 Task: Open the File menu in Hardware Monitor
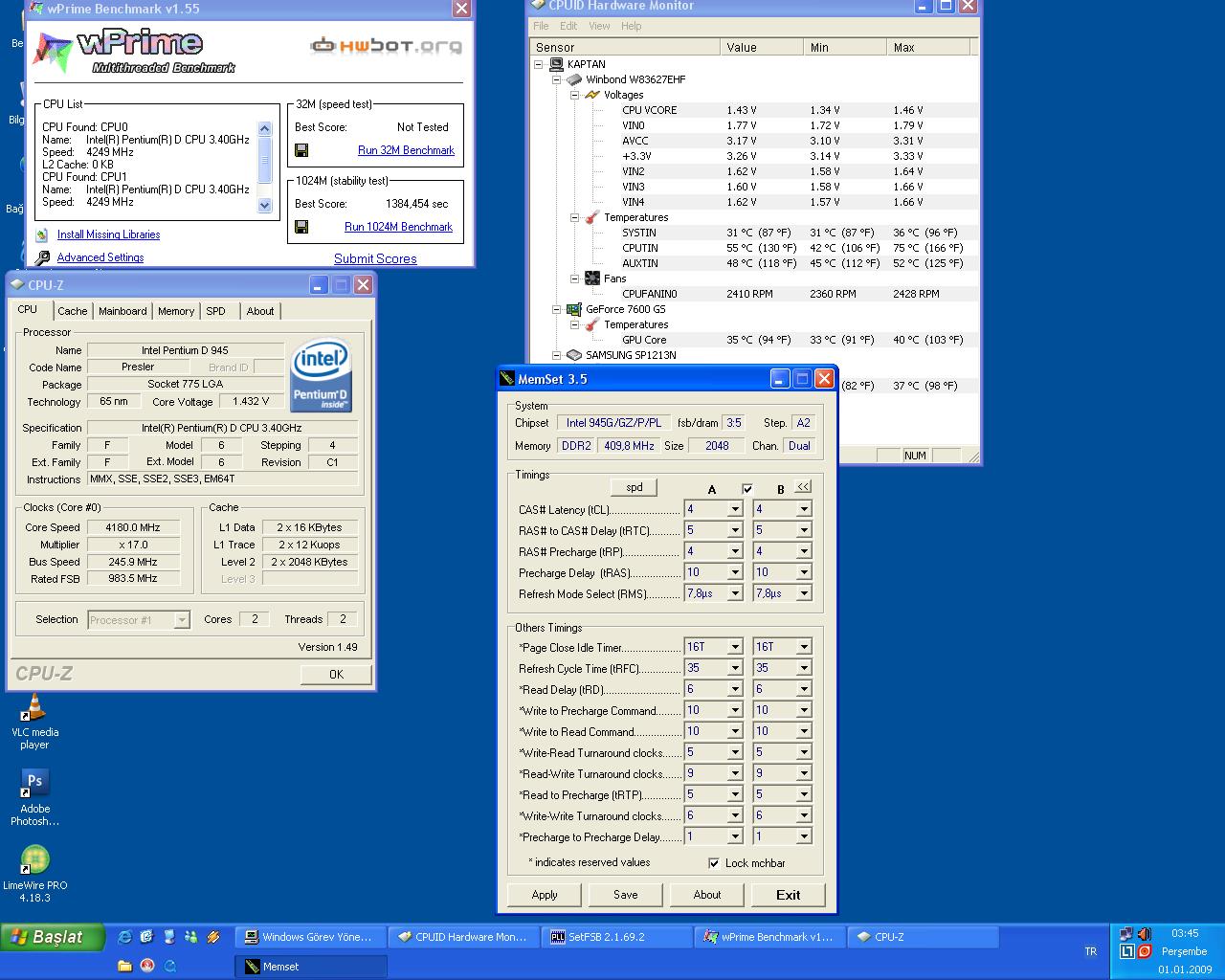tap(541, 26)
